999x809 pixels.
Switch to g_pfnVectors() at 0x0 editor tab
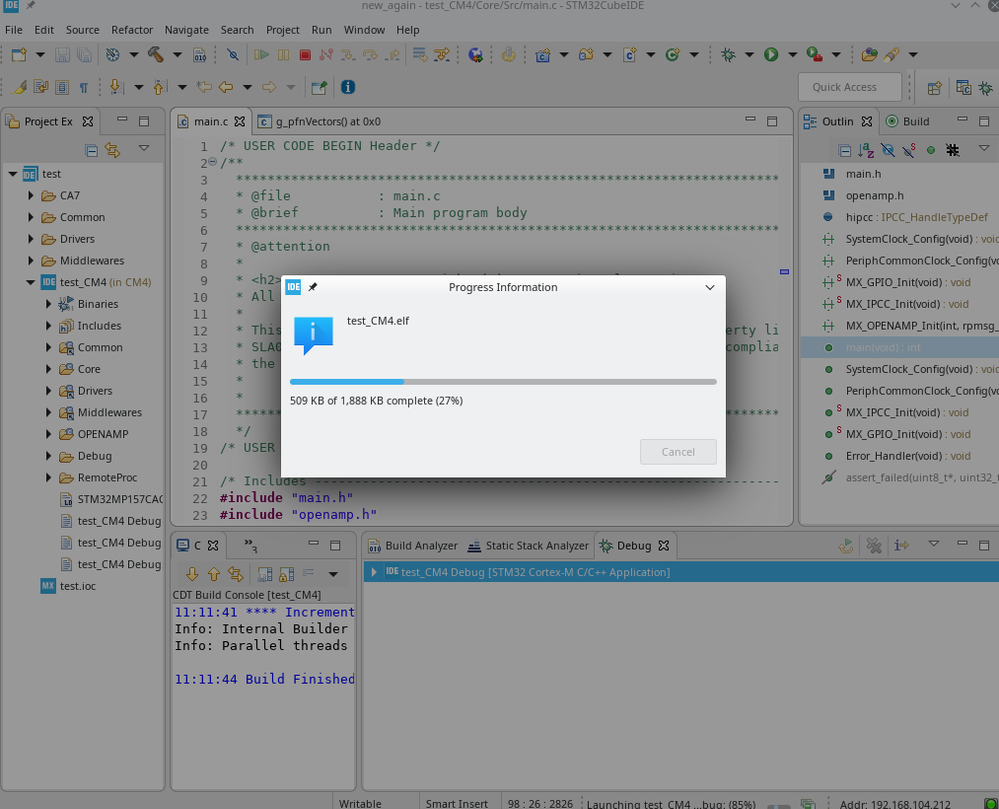319,122
